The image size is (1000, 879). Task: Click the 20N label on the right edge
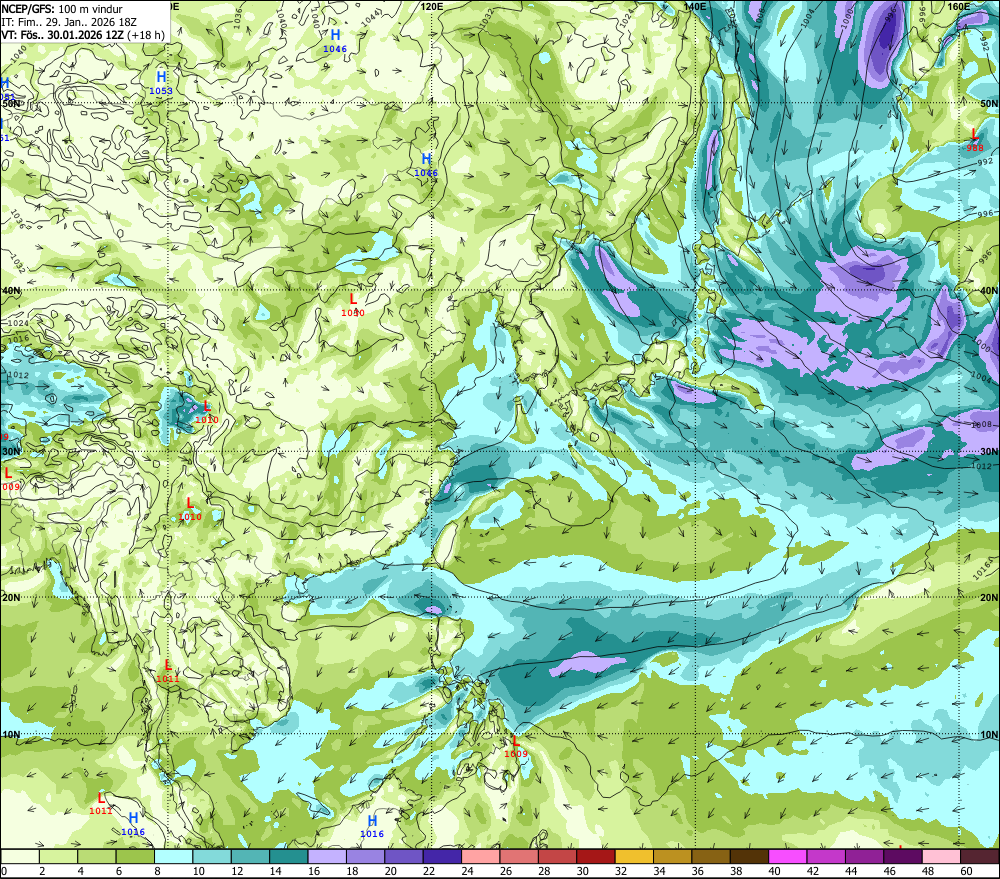[x=989, y=597]
